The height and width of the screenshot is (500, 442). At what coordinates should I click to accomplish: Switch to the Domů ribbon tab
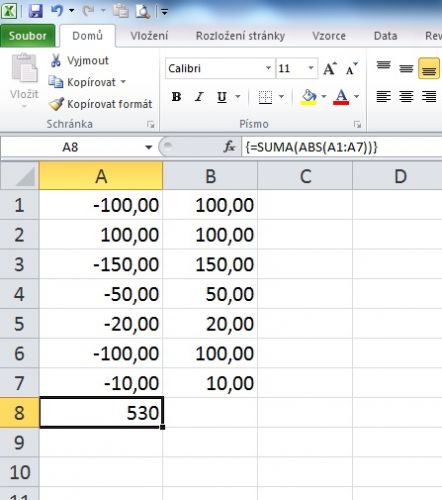tap(88, 36)
